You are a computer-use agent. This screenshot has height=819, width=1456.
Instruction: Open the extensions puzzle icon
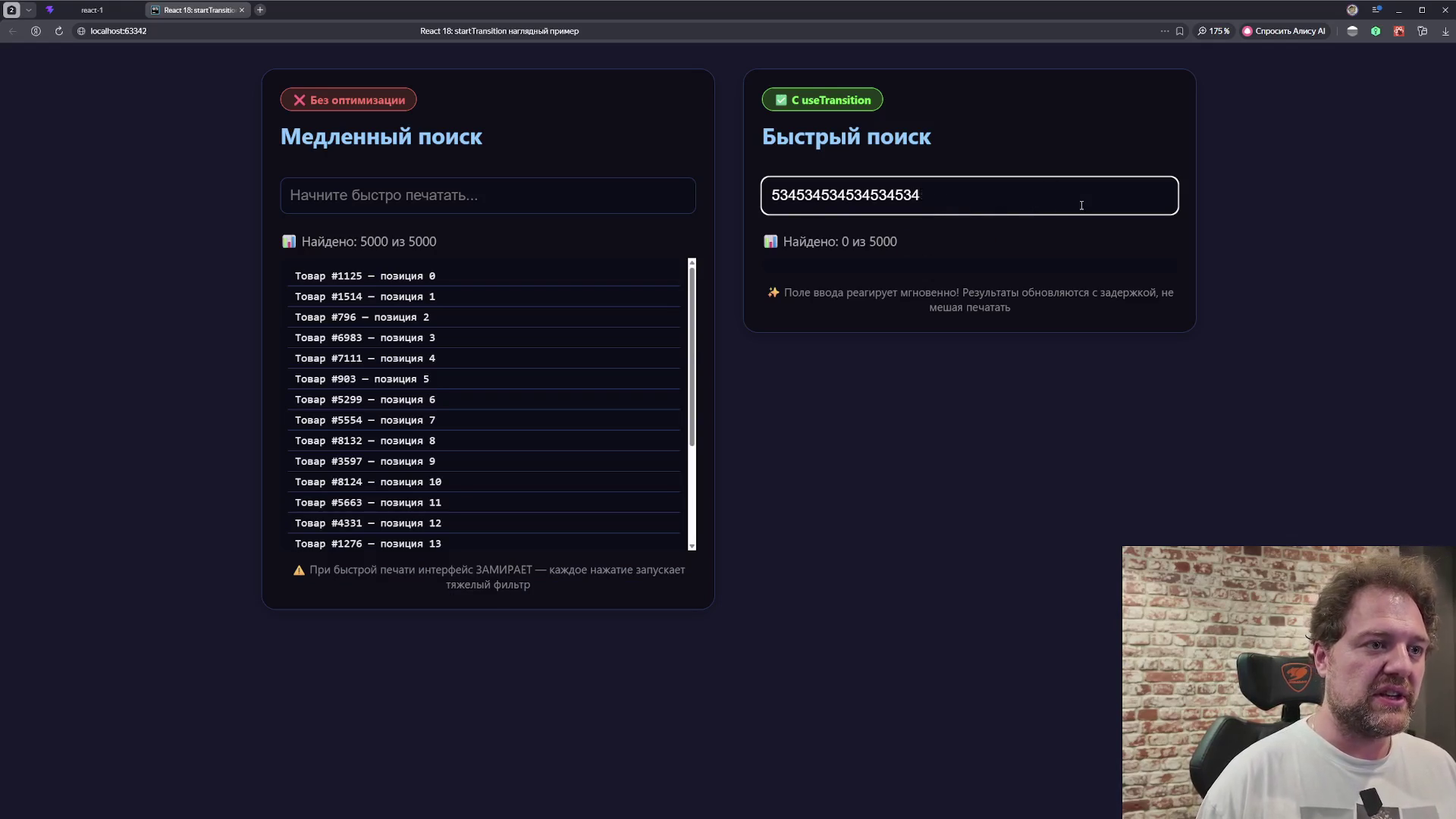click(1422, 31)
